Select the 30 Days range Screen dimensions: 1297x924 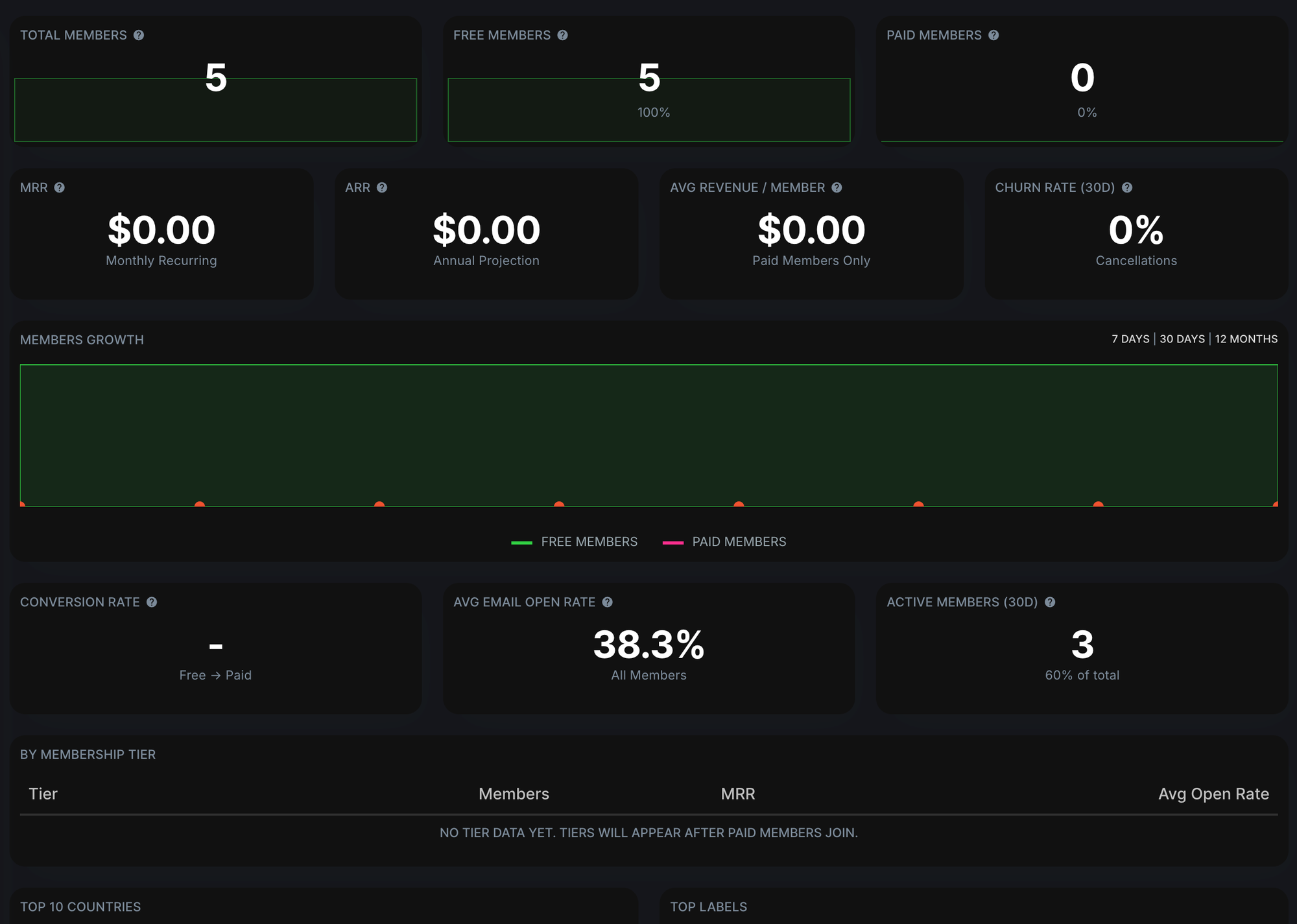(x=1182, y=339)
